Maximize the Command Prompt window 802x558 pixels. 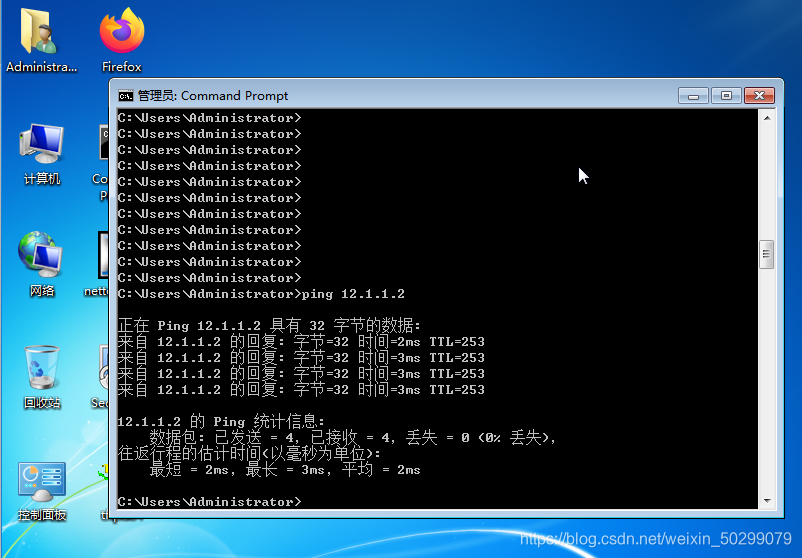[726, 96]
